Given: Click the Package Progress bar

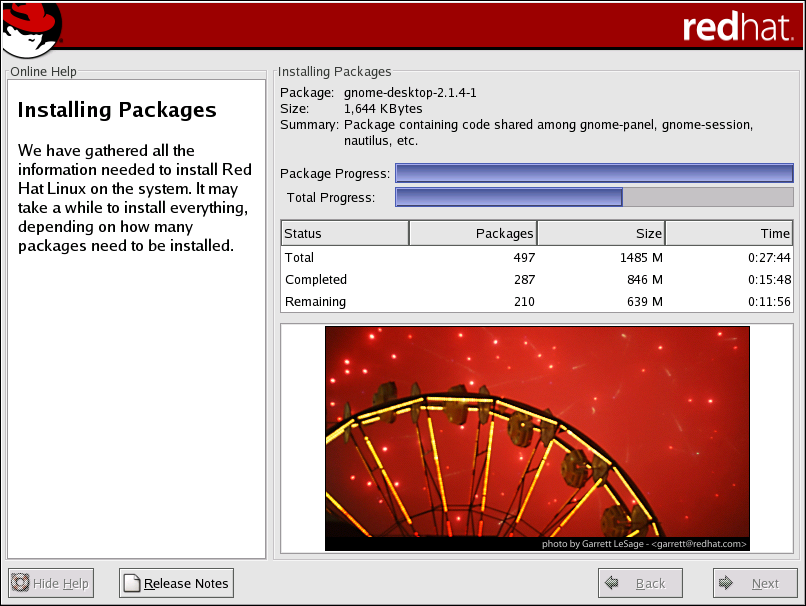Looking at the screenshot, I should 594,174.
